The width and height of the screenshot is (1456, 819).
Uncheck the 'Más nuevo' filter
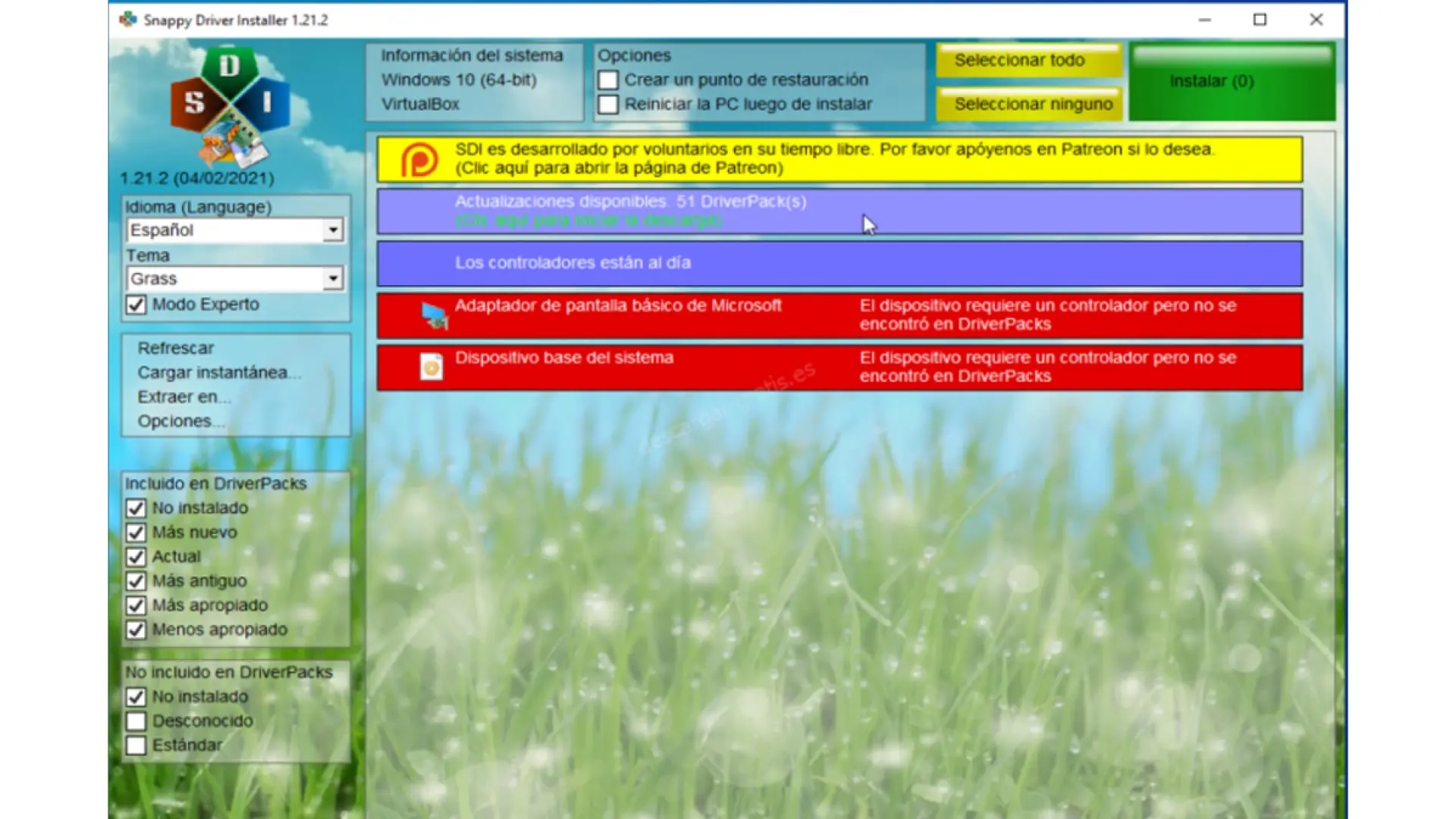point(136,532)
